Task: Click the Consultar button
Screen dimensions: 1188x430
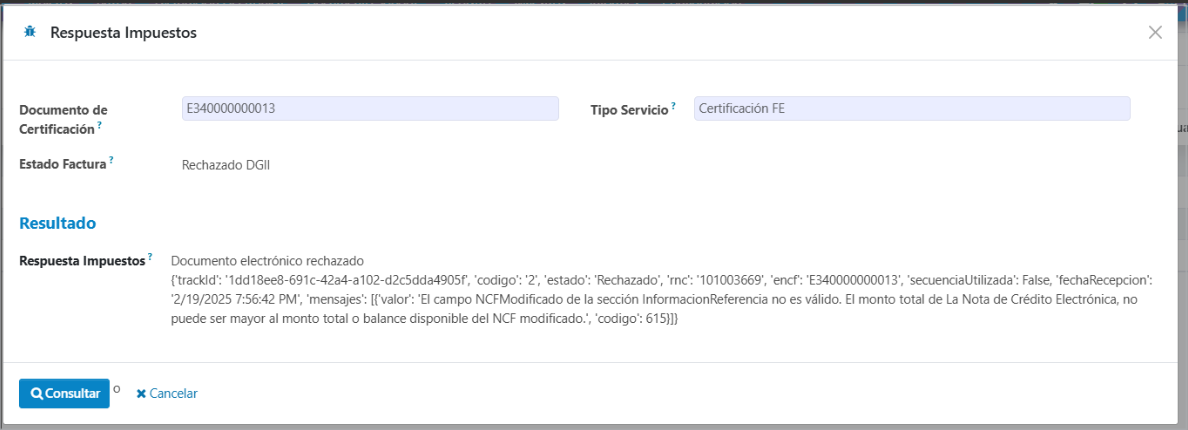Action: [64, 394]
